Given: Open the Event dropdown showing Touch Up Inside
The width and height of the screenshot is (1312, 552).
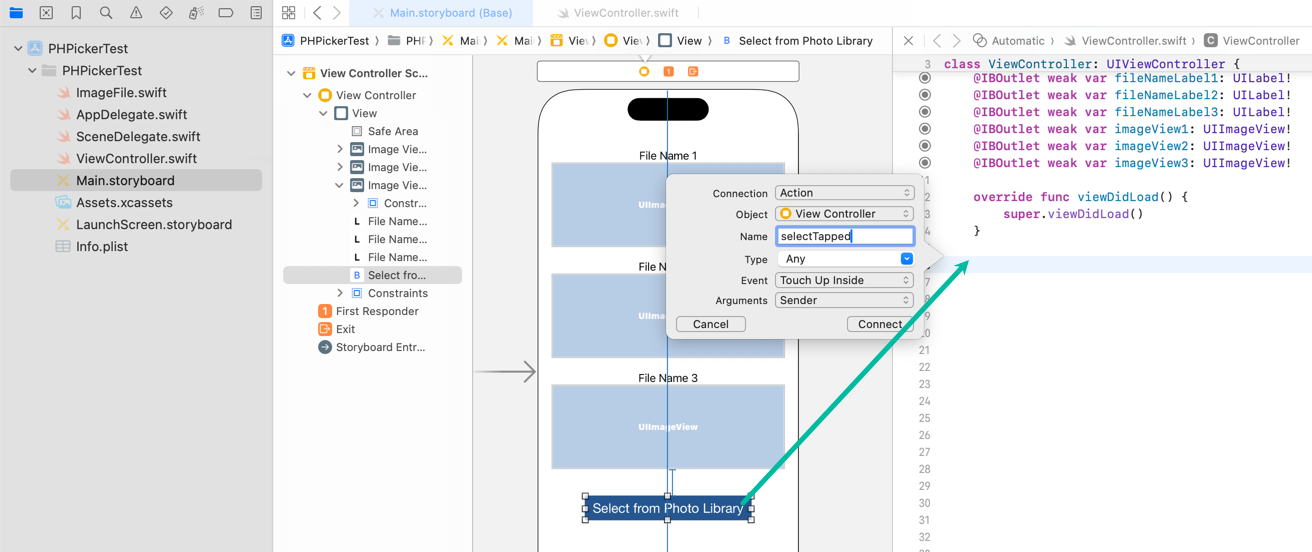Looking at the screenshot, I should (x=844, y=281).
